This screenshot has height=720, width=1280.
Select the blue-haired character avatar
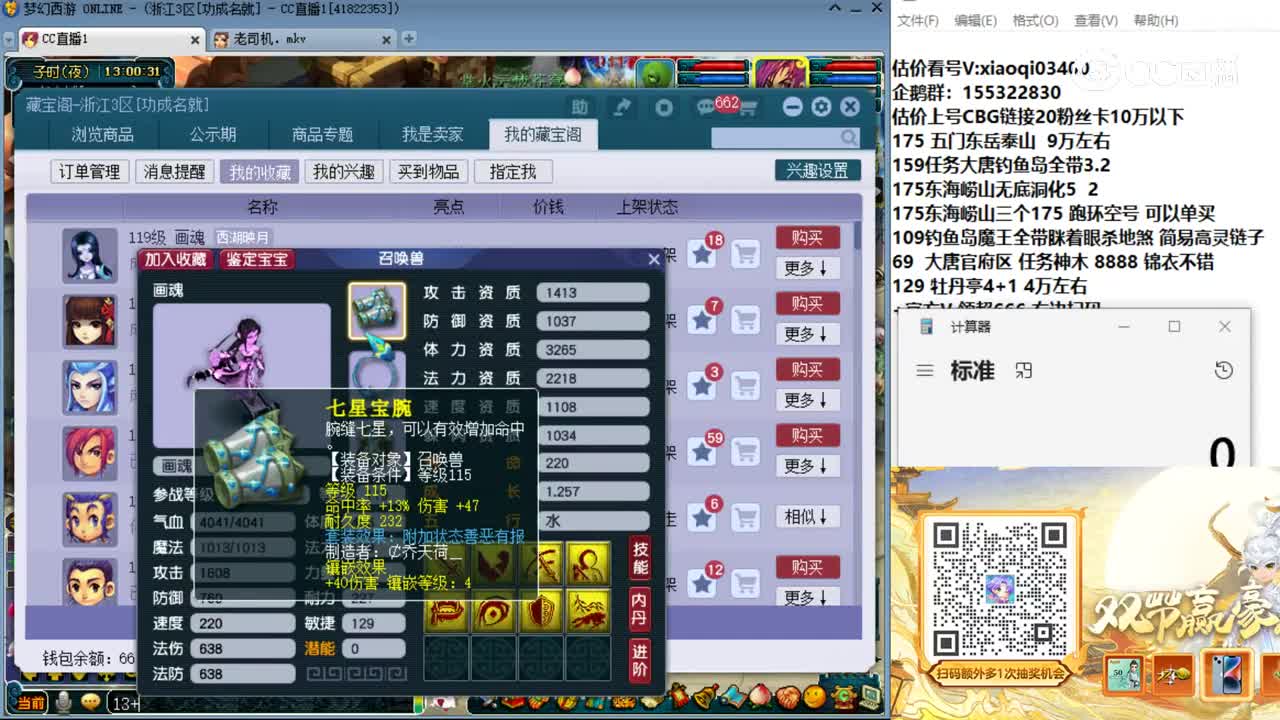(90, 387)
